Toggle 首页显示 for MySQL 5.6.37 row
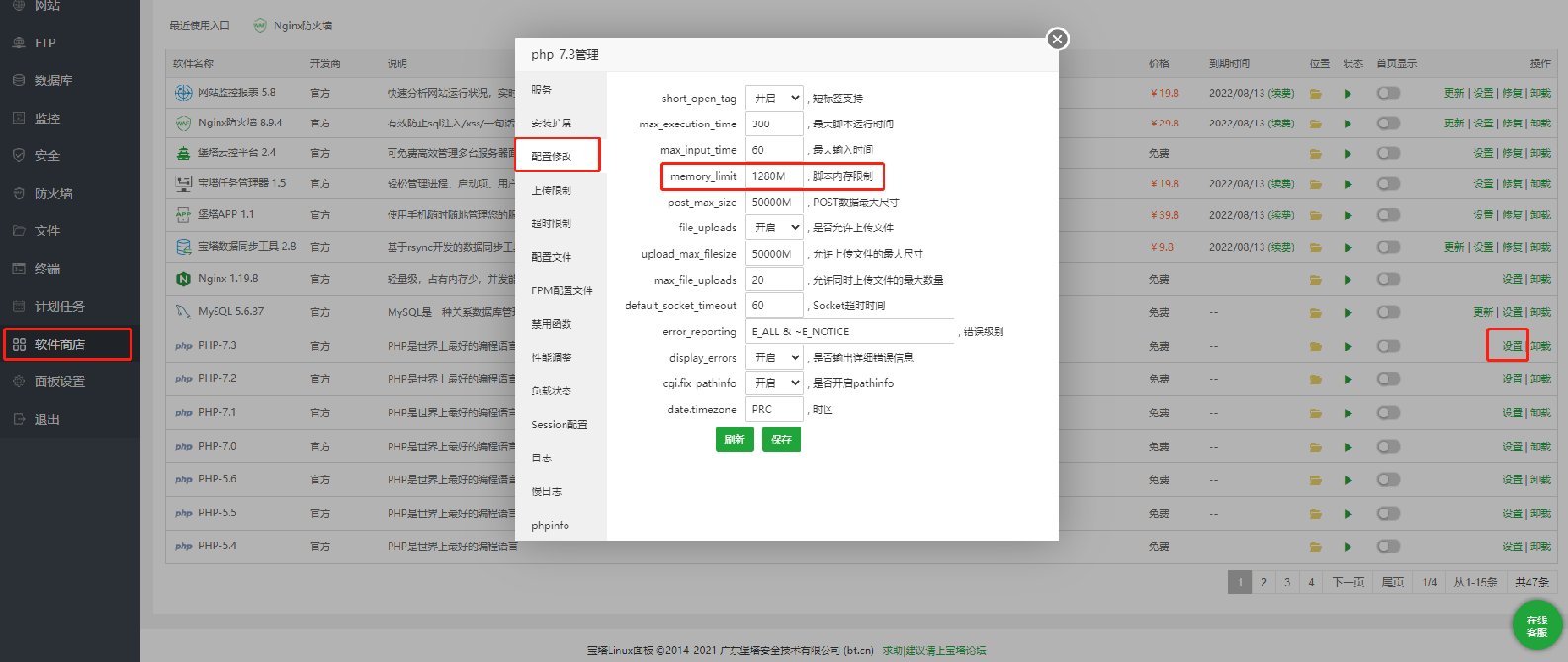 1389,312
